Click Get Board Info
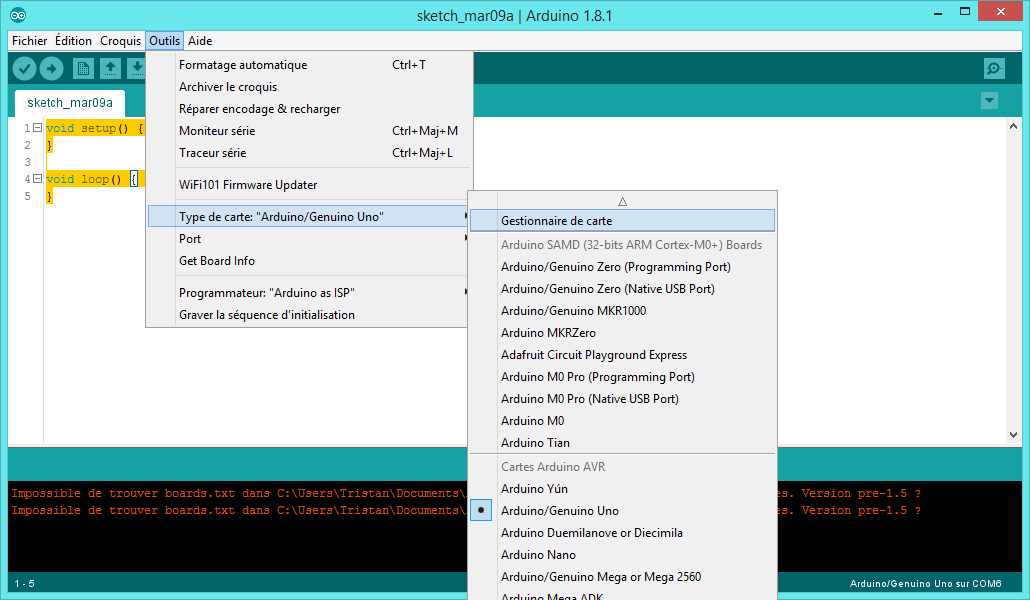The height and width of the screenshot is (600, 1030). point(308,260)
